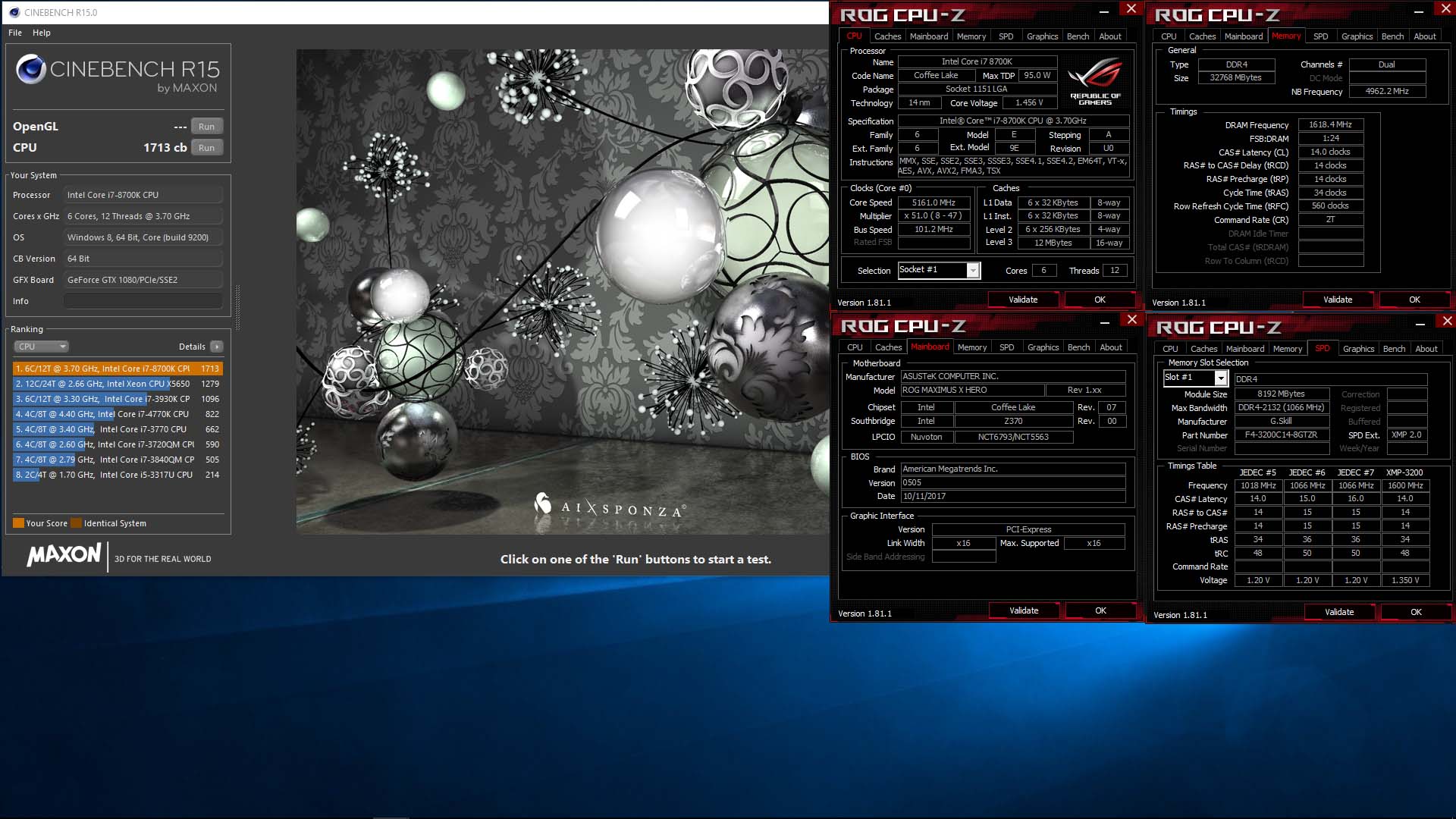Screen dimensions: 1456x819
Task: Click the Details arrow icon in Ranking
Action: [217, 347]
